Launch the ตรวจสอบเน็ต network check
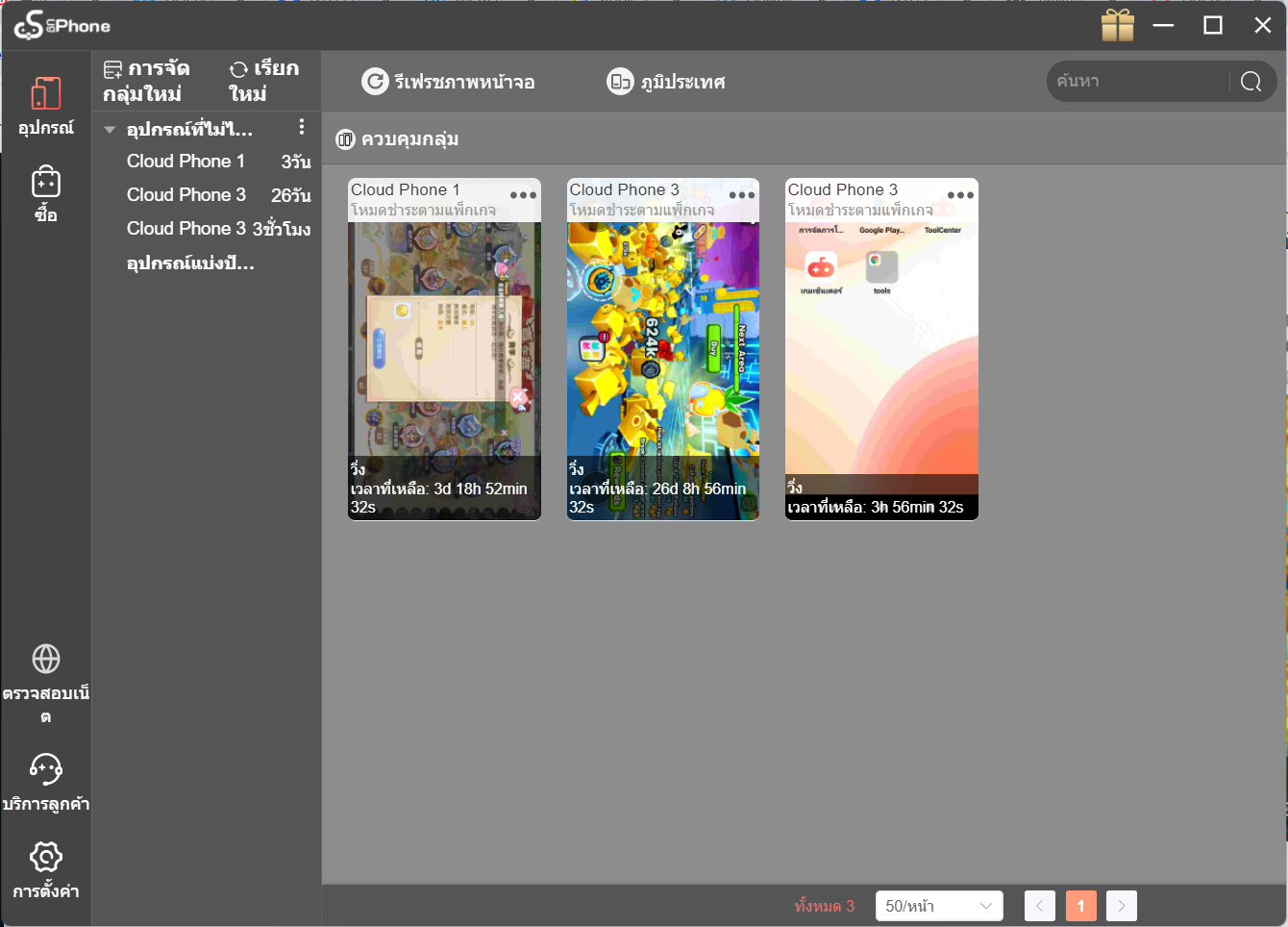This screenshot has height=927, width=1288. (46, 684)
